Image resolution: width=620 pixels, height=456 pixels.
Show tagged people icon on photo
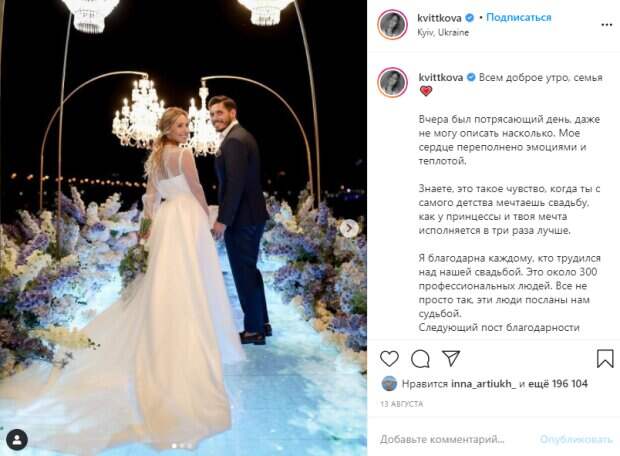(17, 439)
